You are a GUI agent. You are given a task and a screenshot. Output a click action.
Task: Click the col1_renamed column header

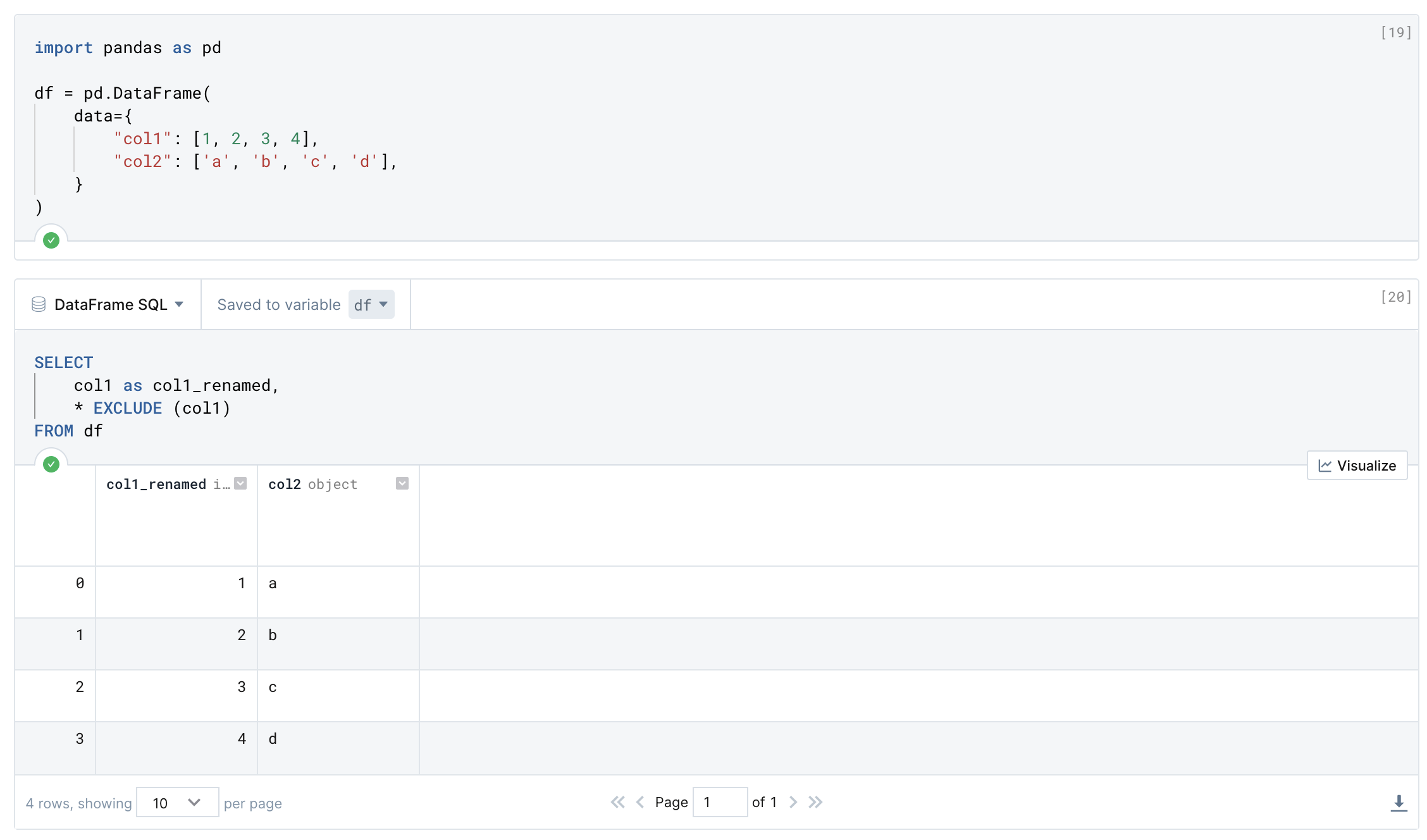tap(156, 484)
